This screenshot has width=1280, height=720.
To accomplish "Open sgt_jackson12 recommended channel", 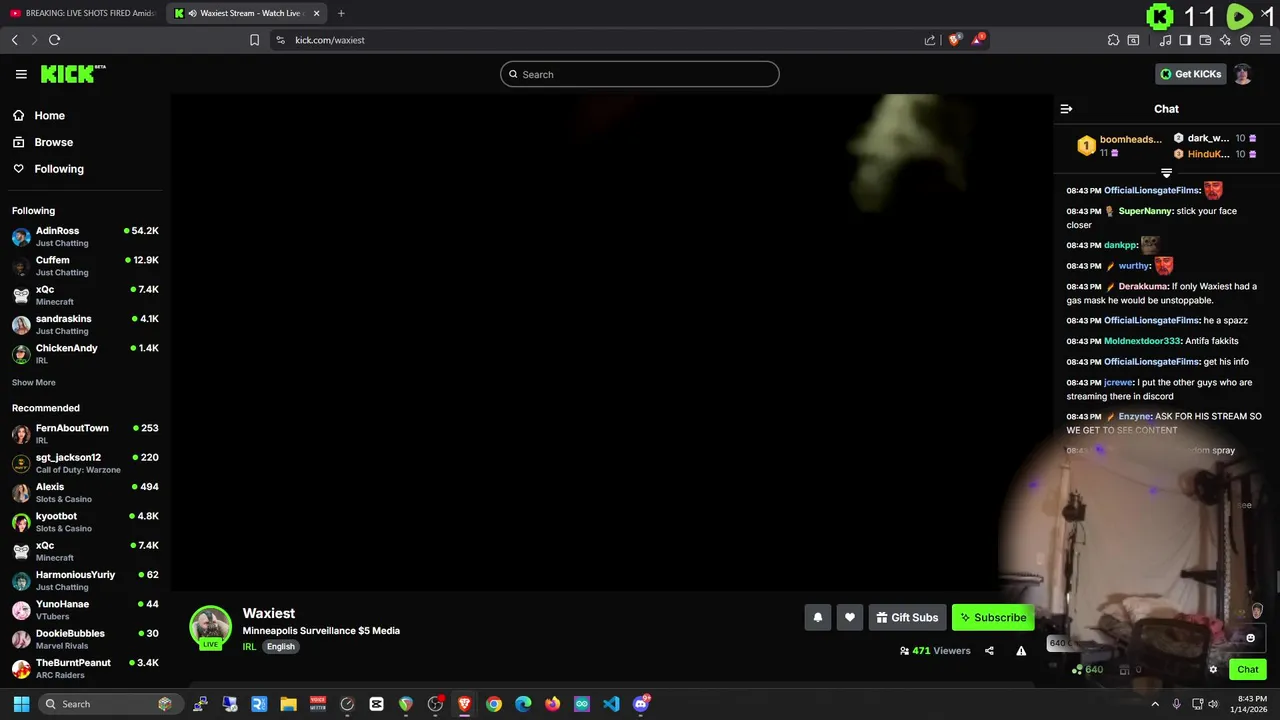I will click(x=85, y=463).
